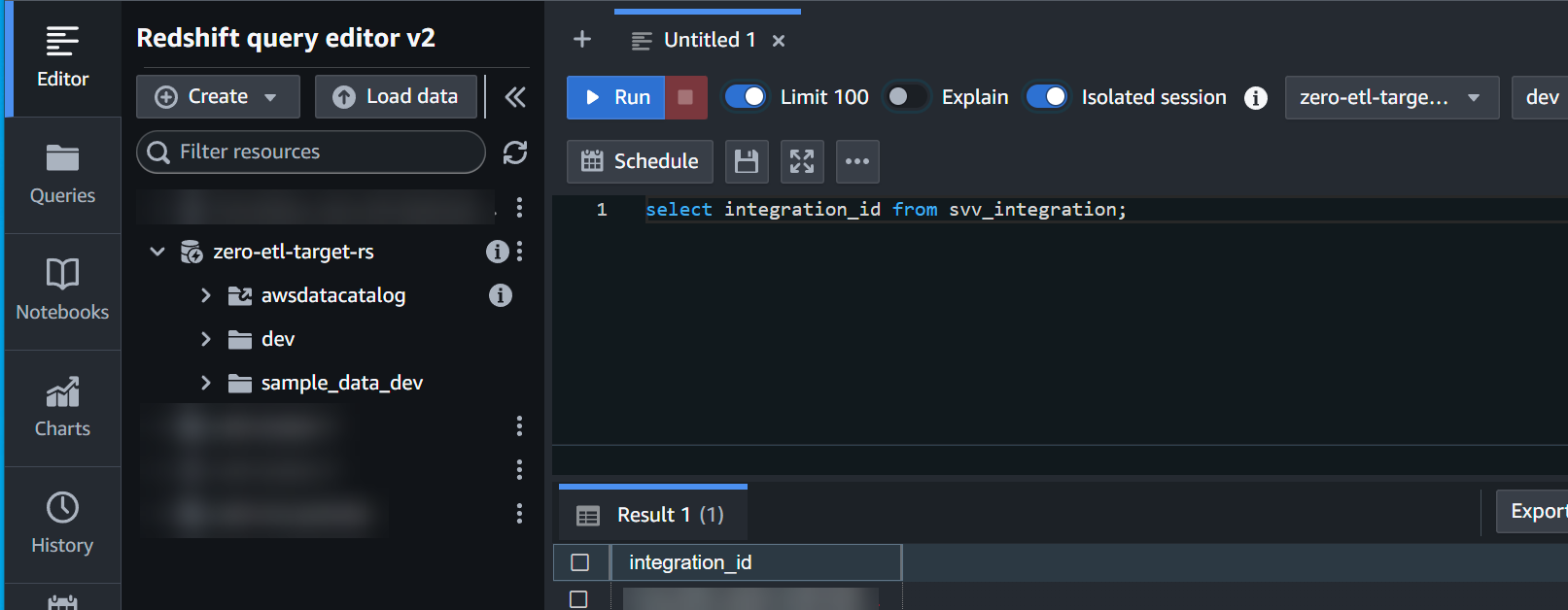Enable the Explain toggle
1568x610 pixels.
tap(906, 97)
